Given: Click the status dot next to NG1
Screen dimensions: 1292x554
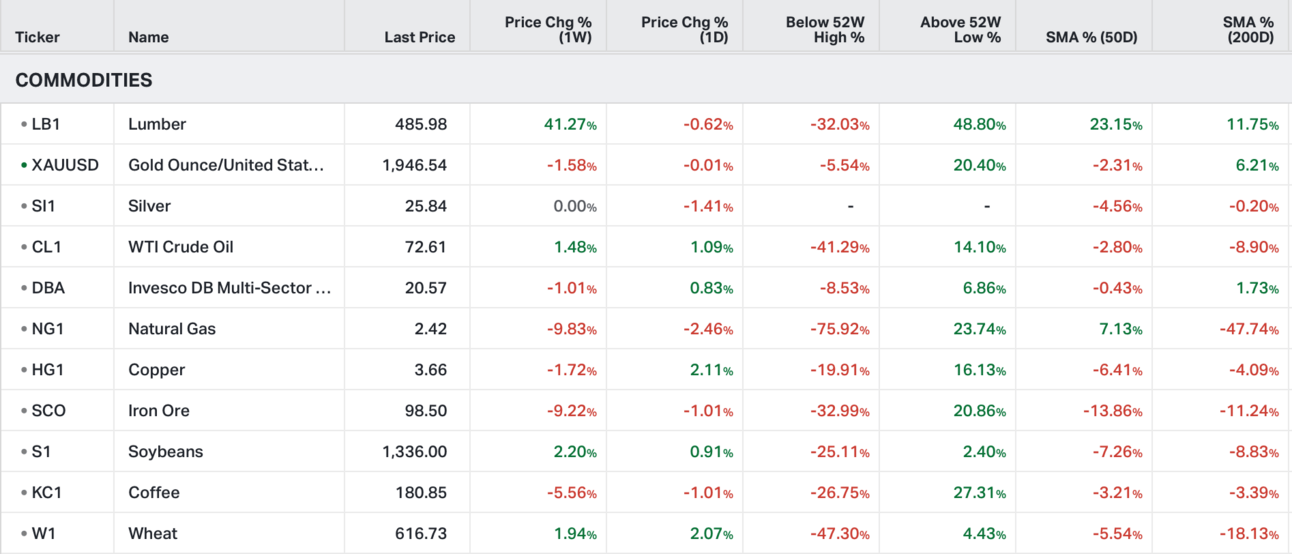Looking at the screenshot, I should pos(24,329).
